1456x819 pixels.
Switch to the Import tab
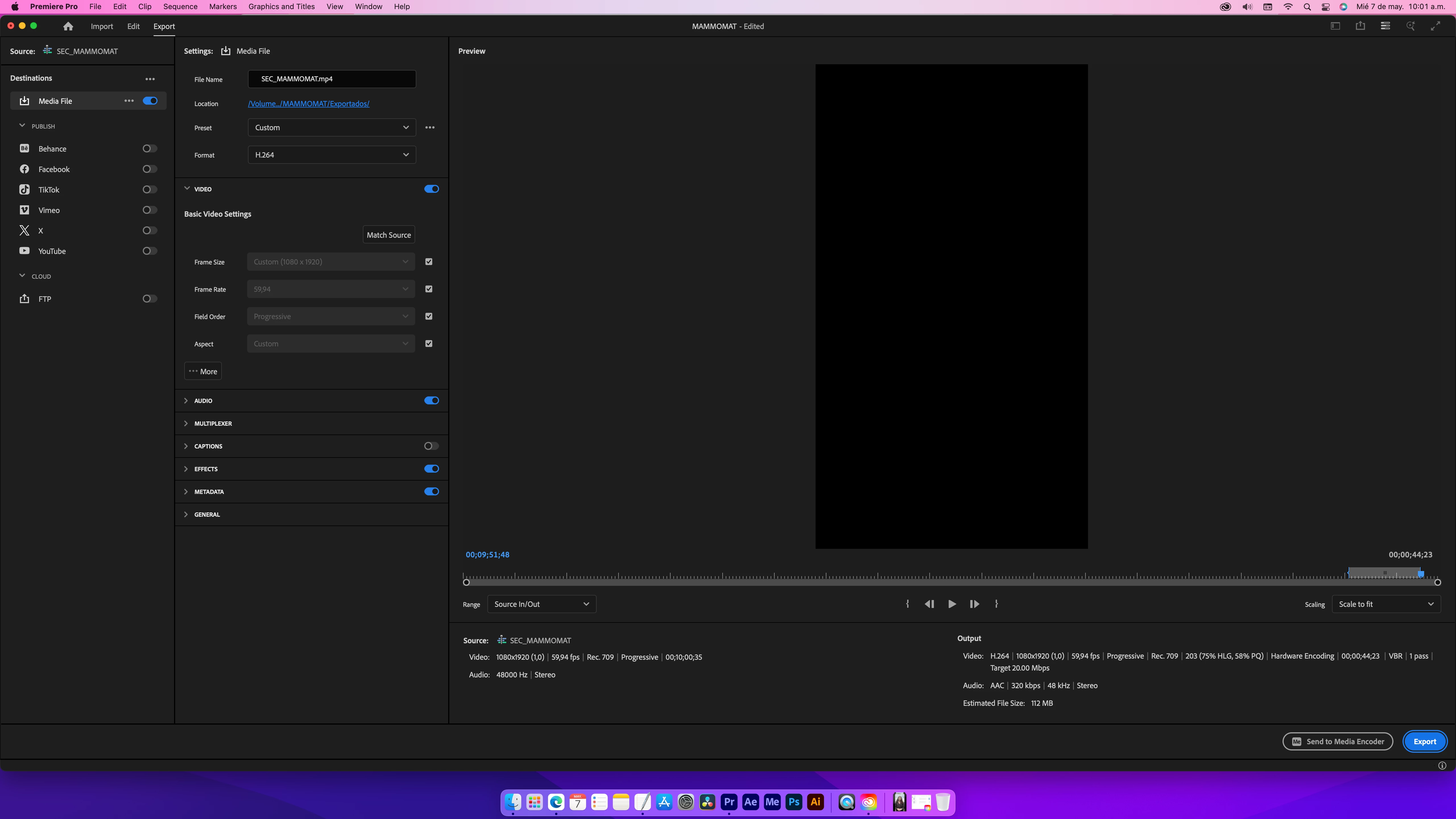(x=102, y=26)
